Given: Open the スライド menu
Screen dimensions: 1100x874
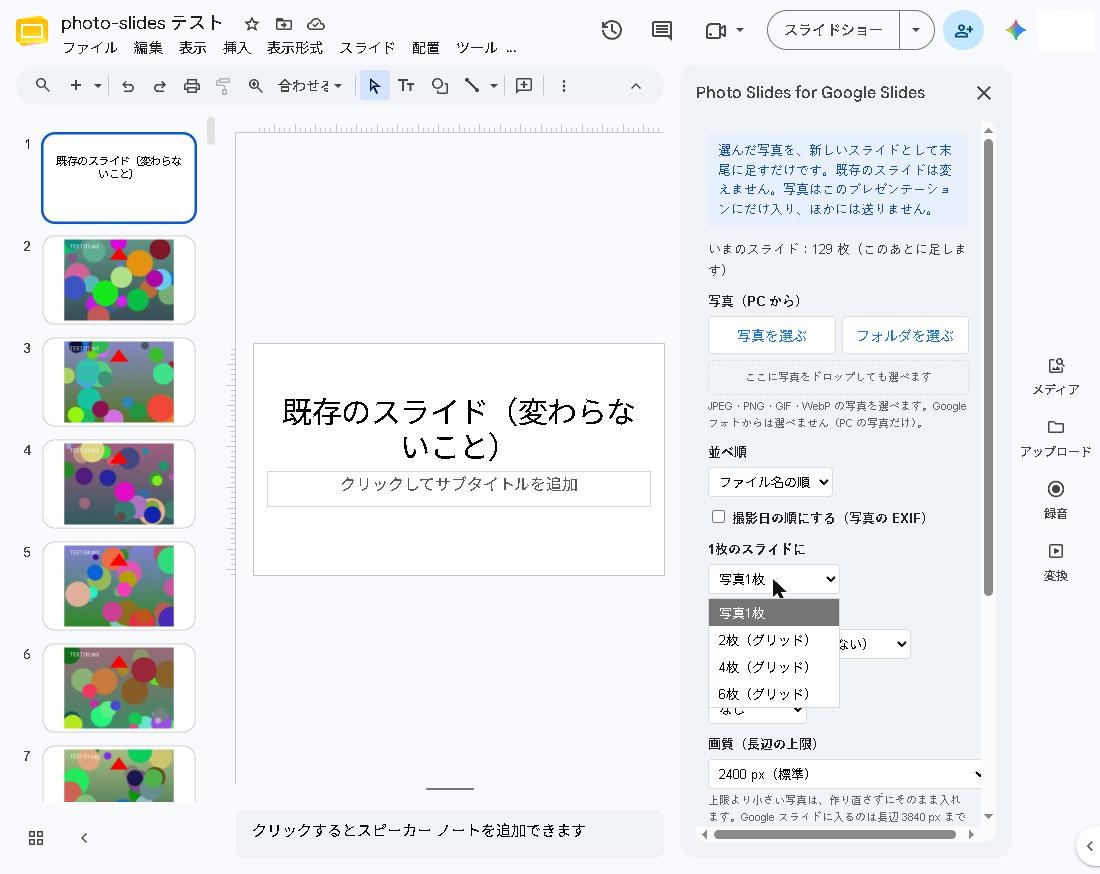Looking at the screenshot, I should [x=367, y=48].
